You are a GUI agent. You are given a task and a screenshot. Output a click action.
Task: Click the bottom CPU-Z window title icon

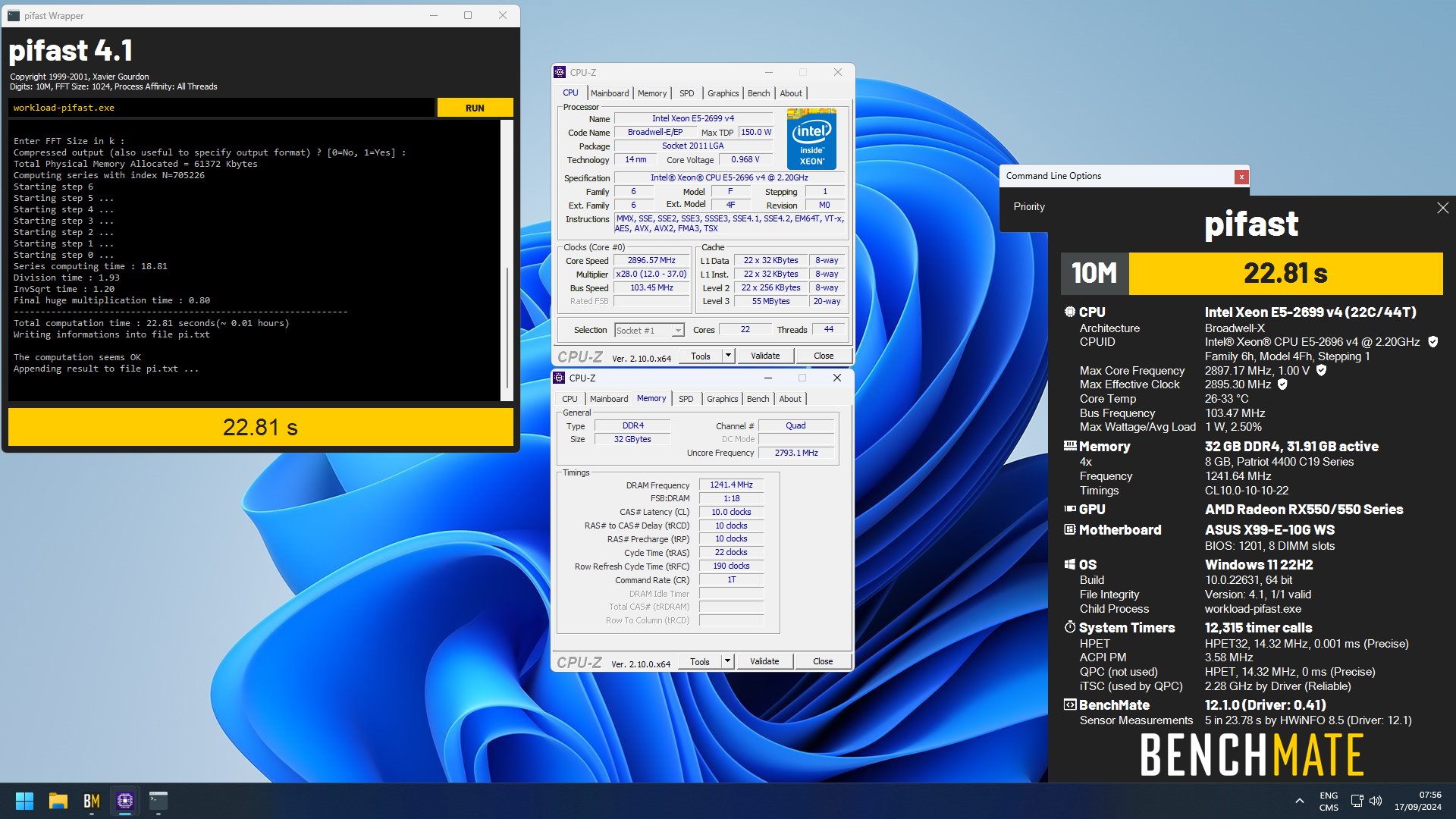click(x=559, y=378)
